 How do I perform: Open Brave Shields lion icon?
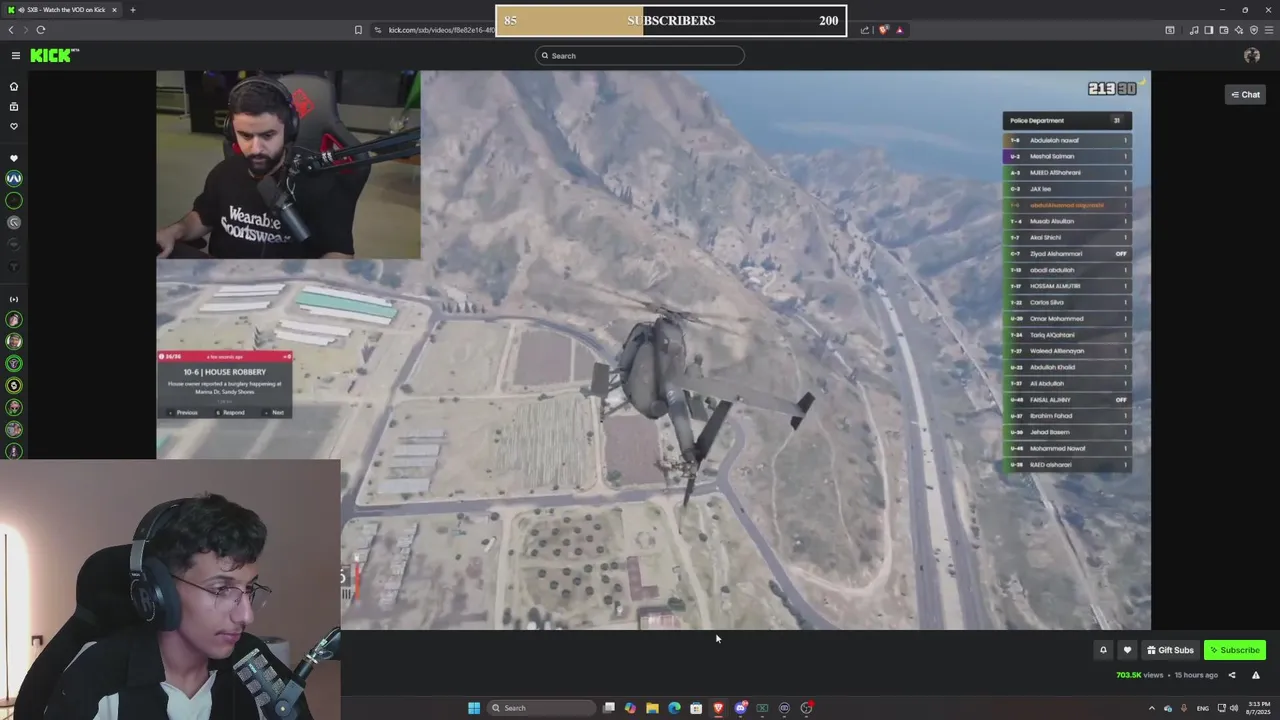point(883,30)
